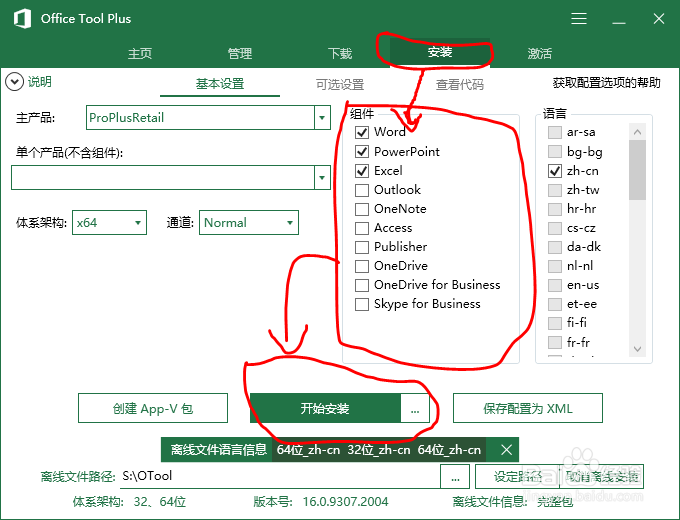The width and height of the screenshot is (680, 520).
Task: Open the 开始安装 more options ellipsis
Action: tap(415, 408)
